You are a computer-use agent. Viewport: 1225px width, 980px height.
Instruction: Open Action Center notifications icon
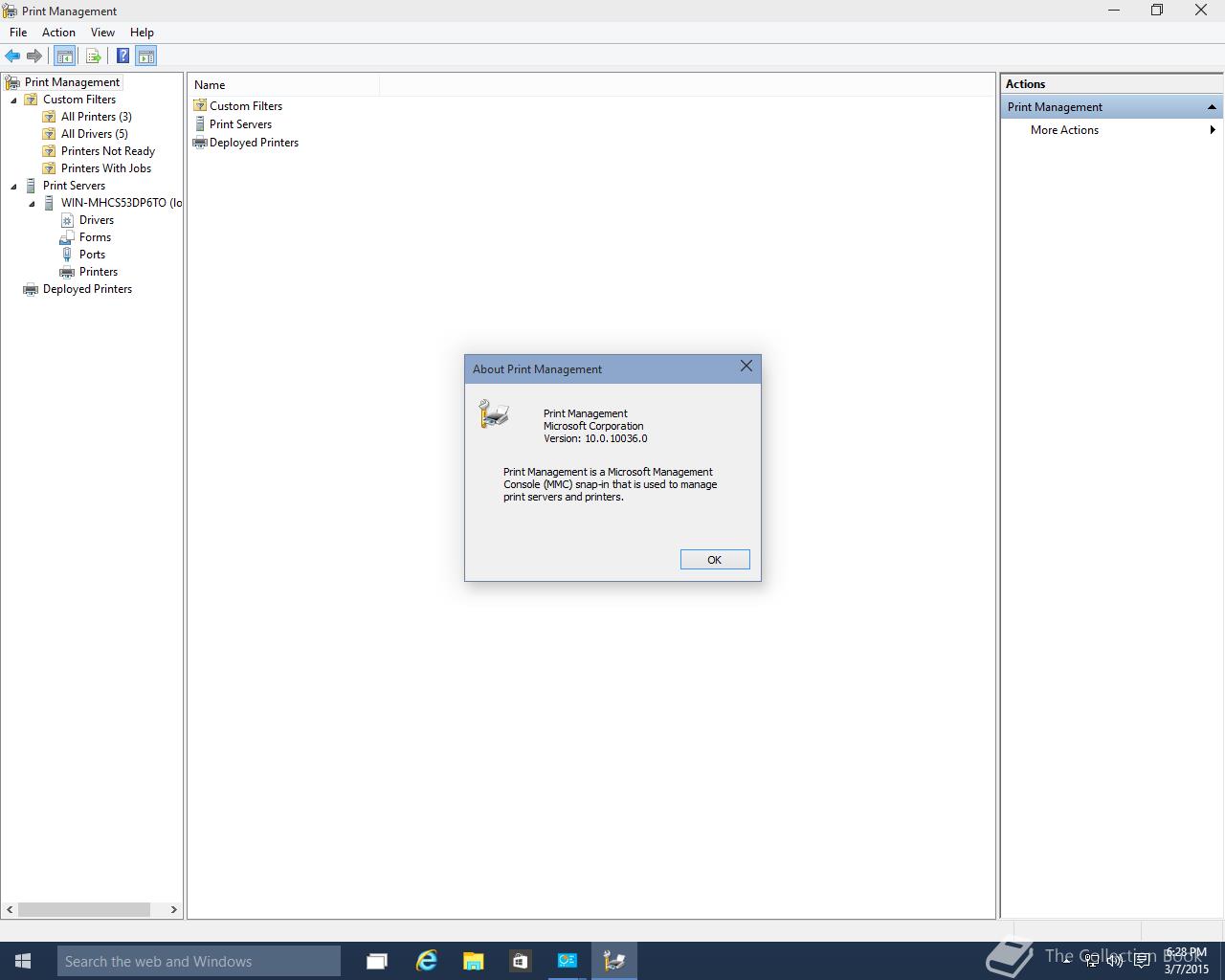[x=1141, y=961]
